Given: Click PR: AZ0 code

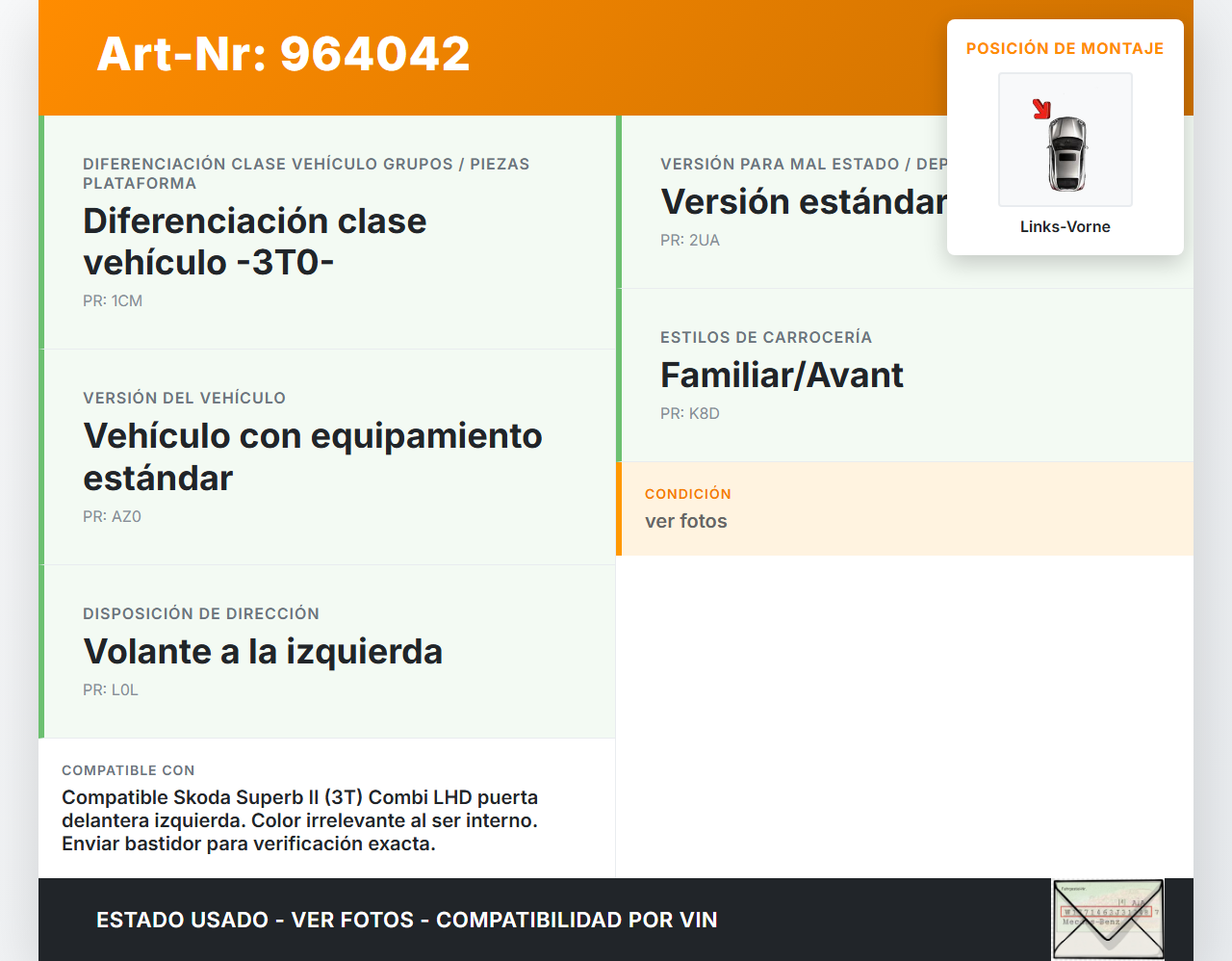Looking at the screenshot, I should (x=112, y=516).
